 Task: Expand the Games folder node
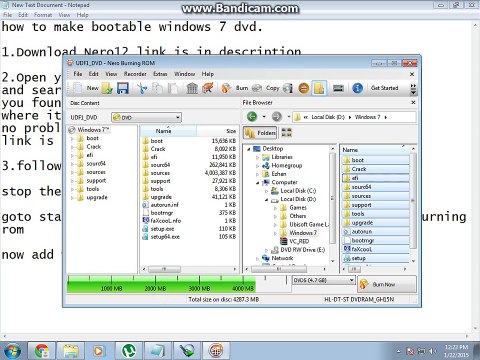tap(275, 208)
